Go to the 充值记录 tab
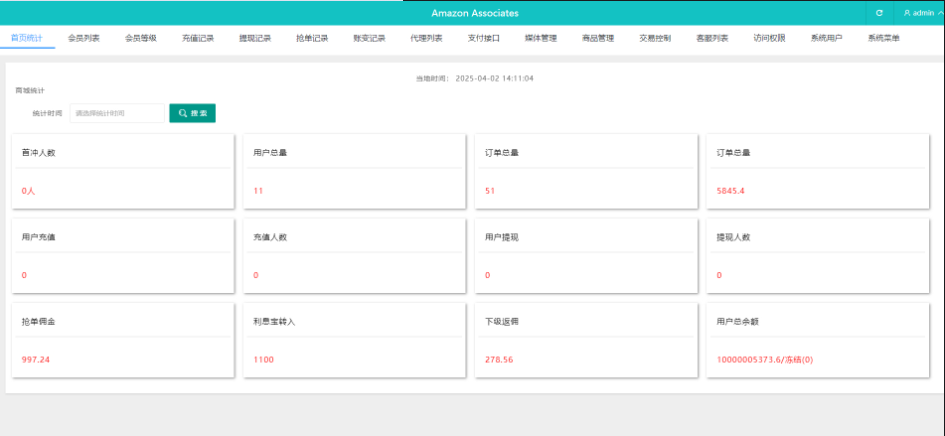This screenshot has height=436, width=945. pos(198,38)
